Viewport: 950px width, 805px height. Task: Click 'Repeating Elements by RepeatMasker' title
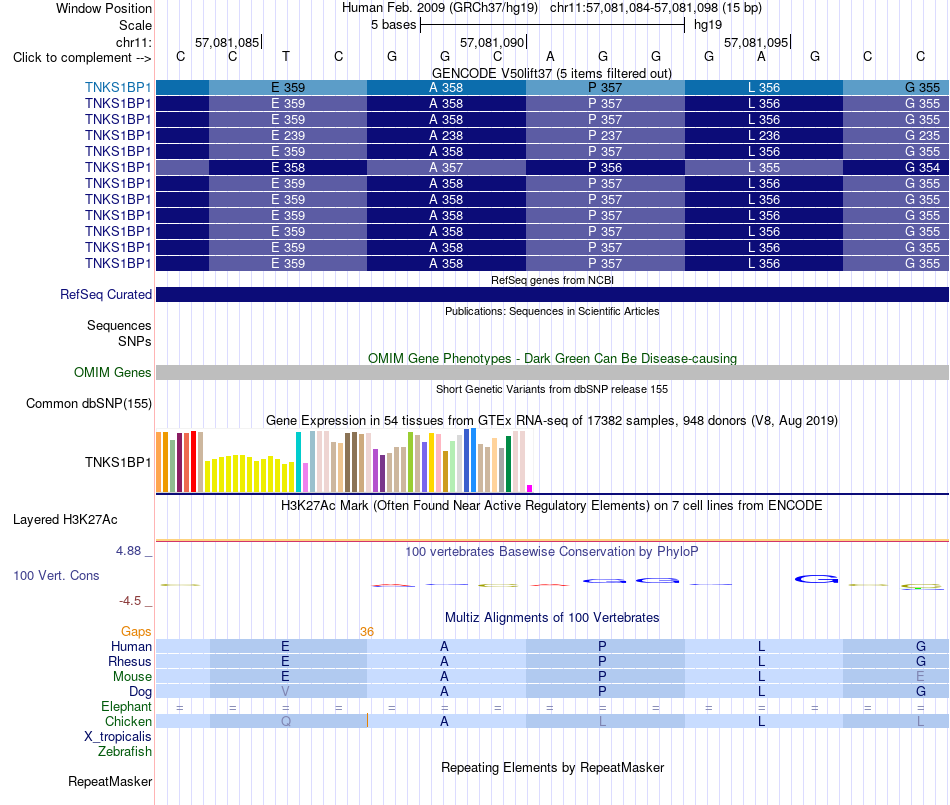[553, 767]
